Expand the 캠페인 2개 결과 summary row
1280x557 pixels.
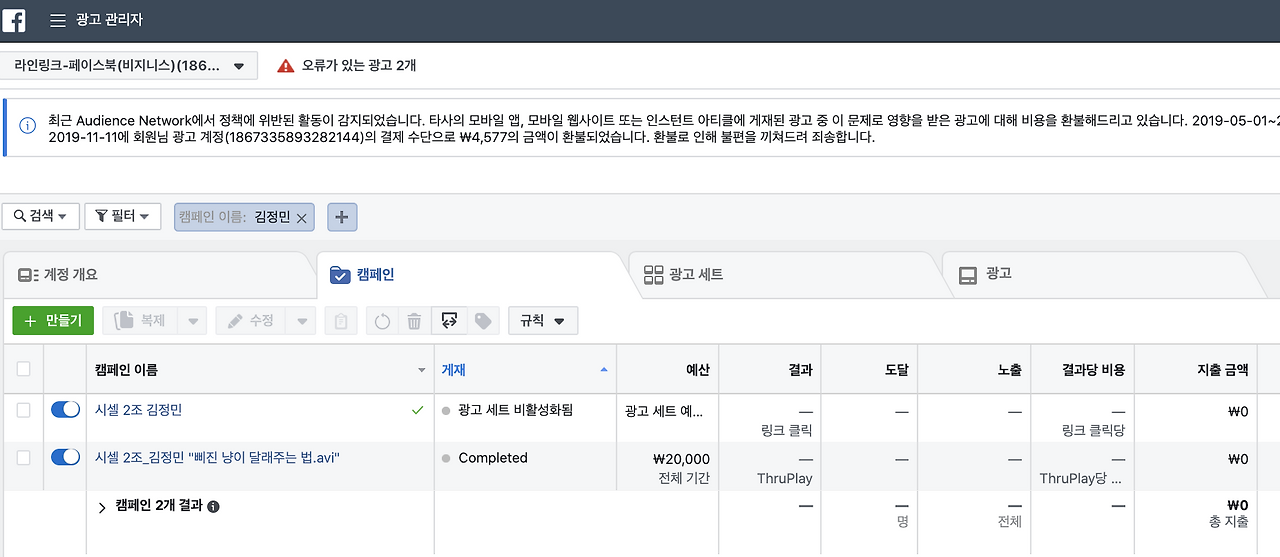click(x=102, y=507)
